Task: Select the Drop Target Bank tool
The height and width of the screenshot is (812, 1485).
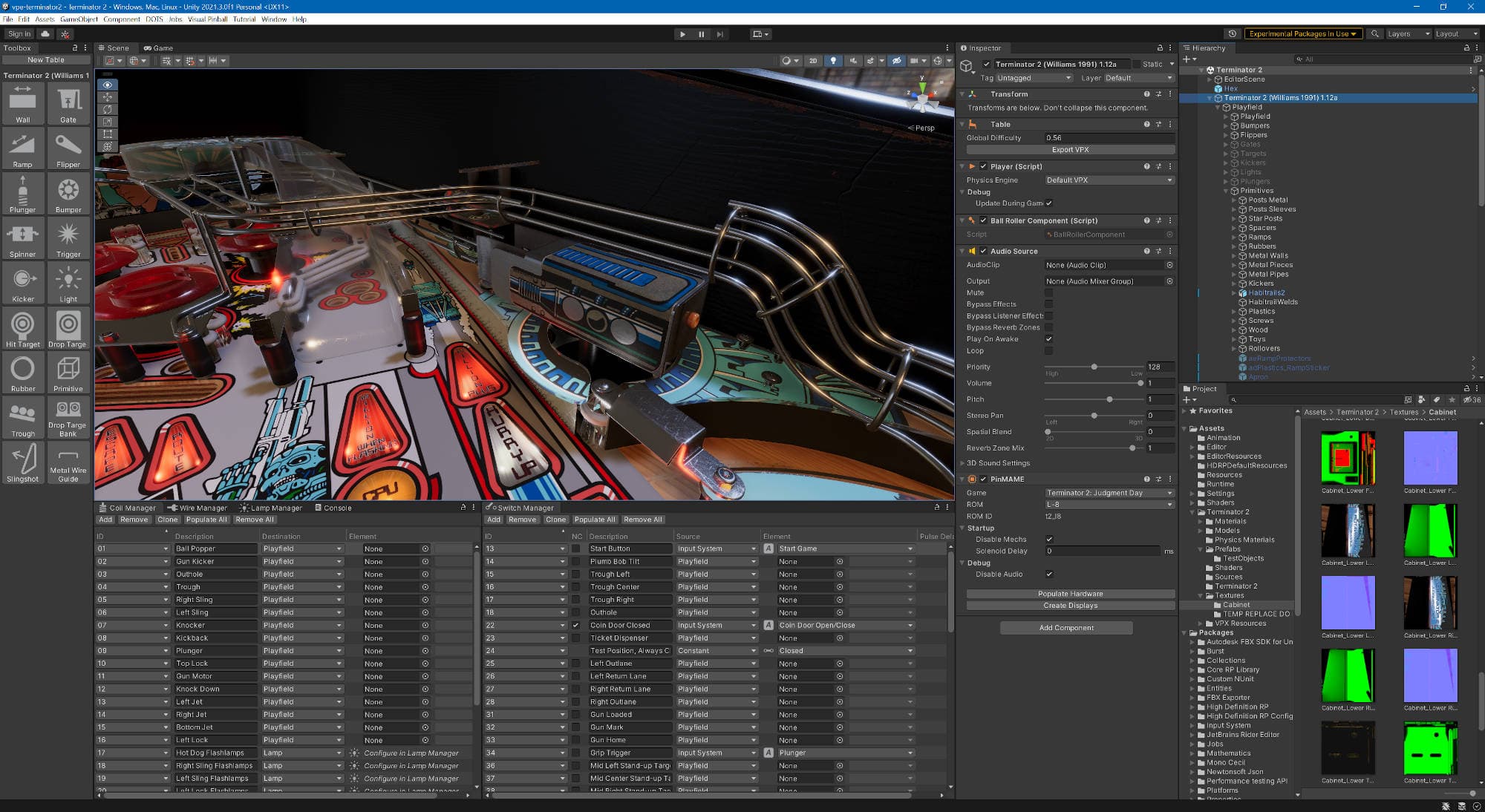Action: 68,417
